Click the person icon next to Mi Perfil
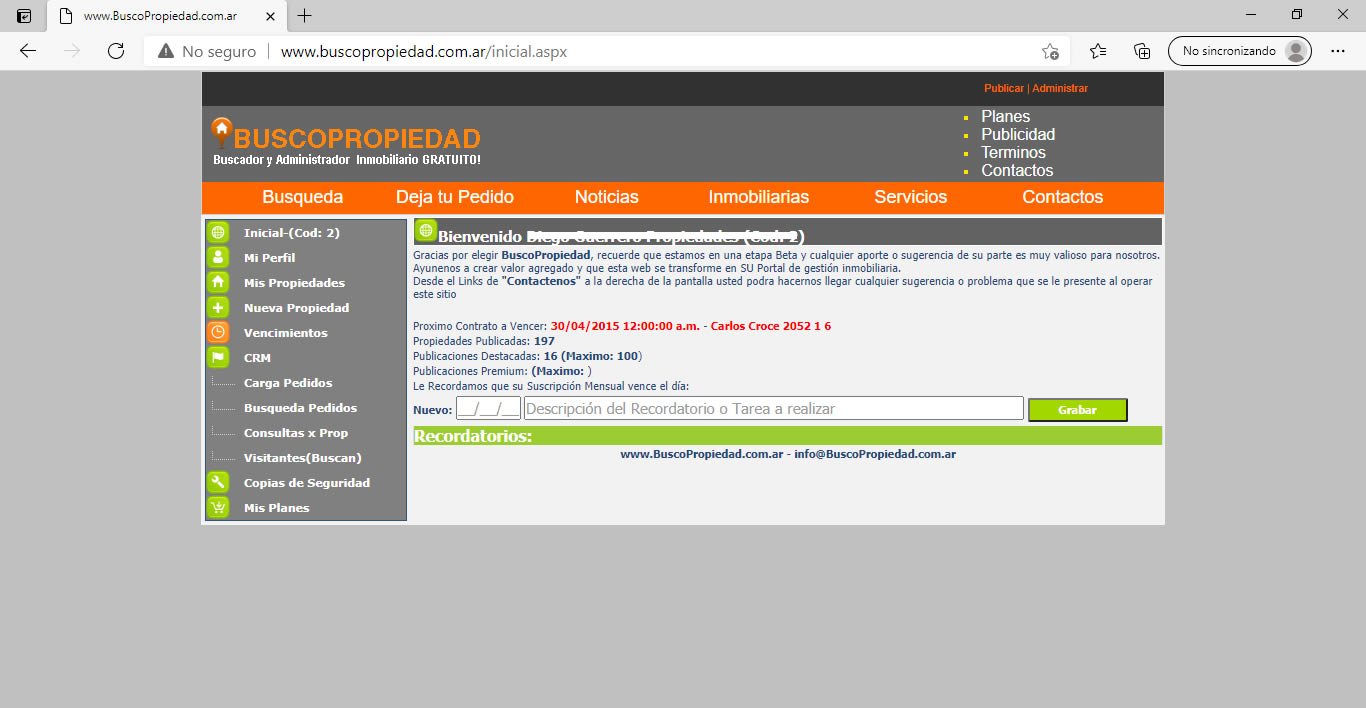Viewport: 1366px width, 708px height. pyautogui.click(x=218, y=258)
